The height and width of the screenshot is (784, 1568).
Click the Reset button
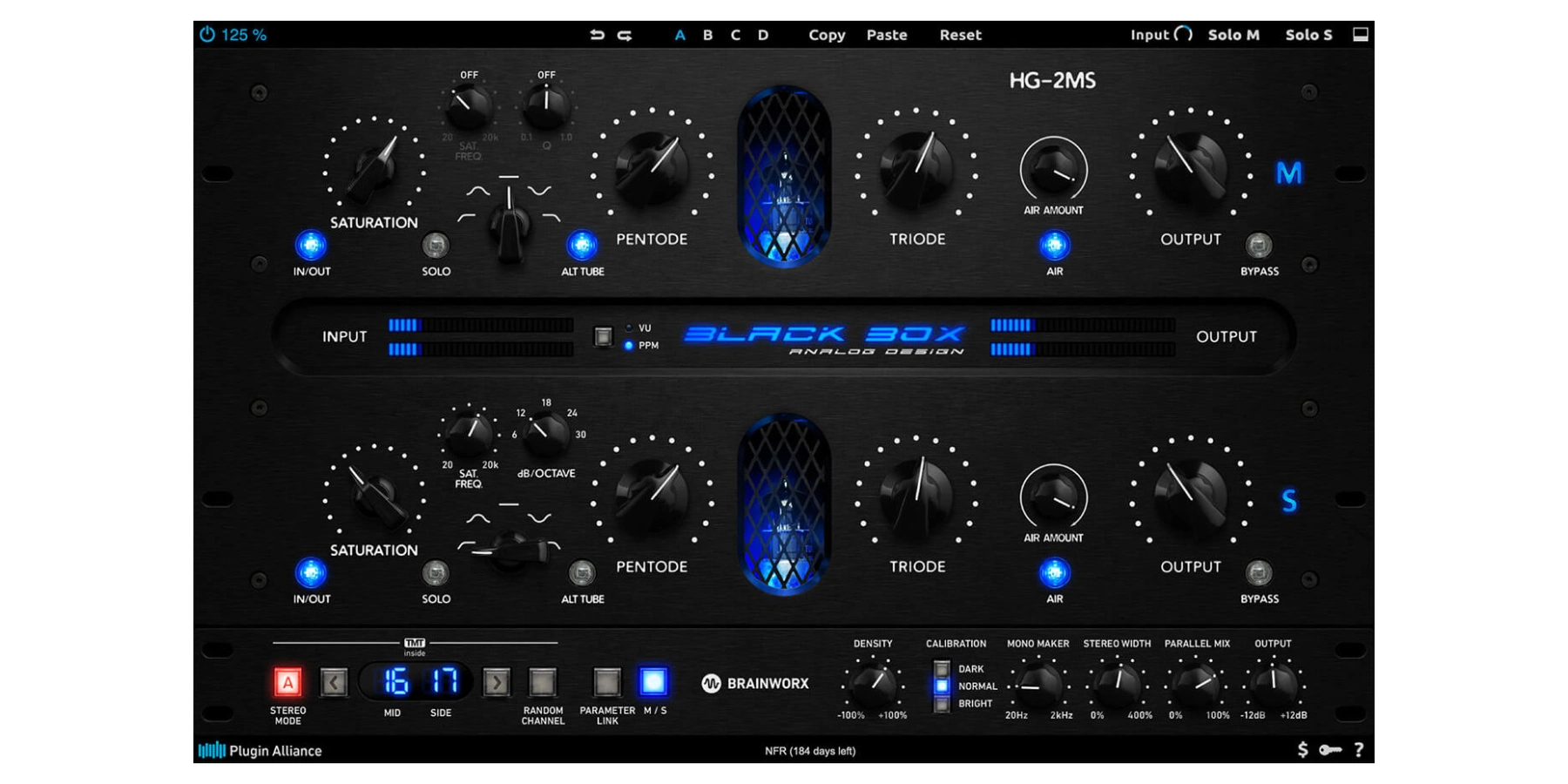click(x=961, y=35)
